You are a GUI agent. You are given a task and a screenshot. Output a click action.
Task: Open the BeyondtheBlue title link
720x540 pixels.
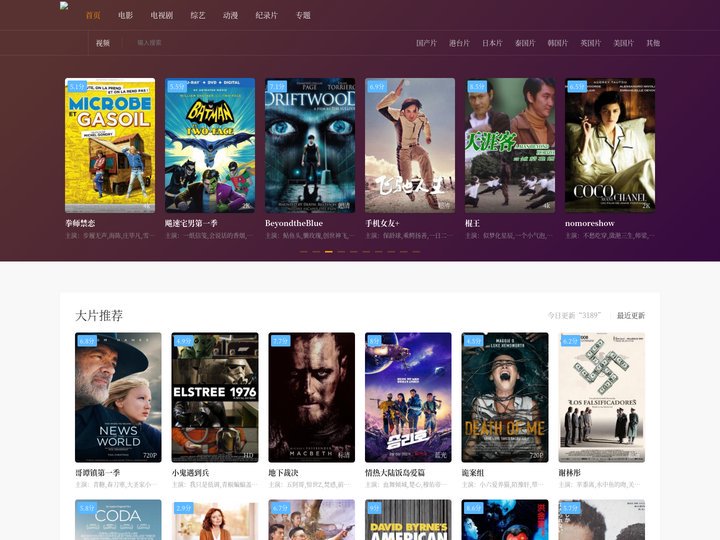click(x=294, y=223)
